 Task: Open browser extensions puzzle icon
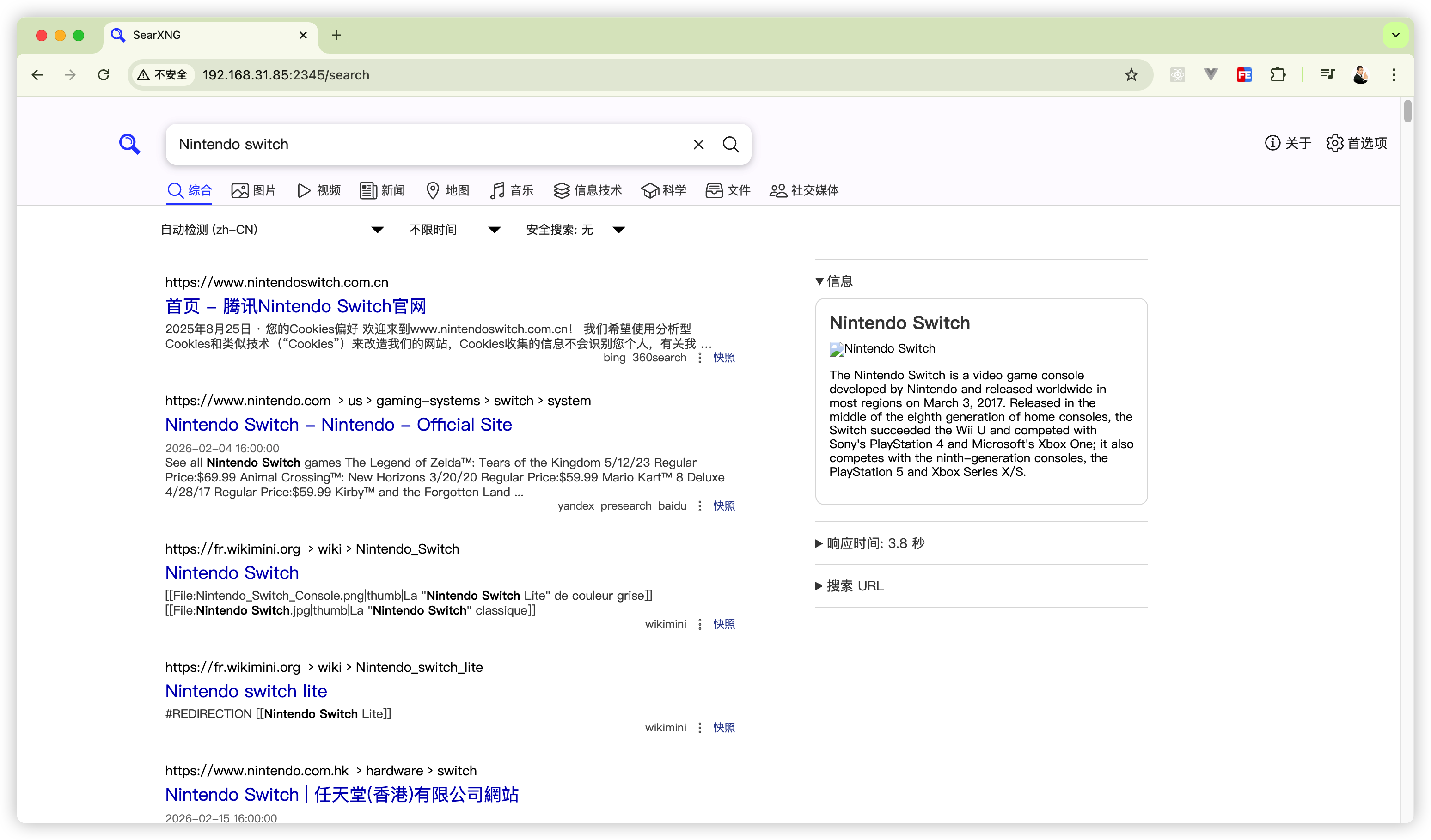pos(1278,75)
